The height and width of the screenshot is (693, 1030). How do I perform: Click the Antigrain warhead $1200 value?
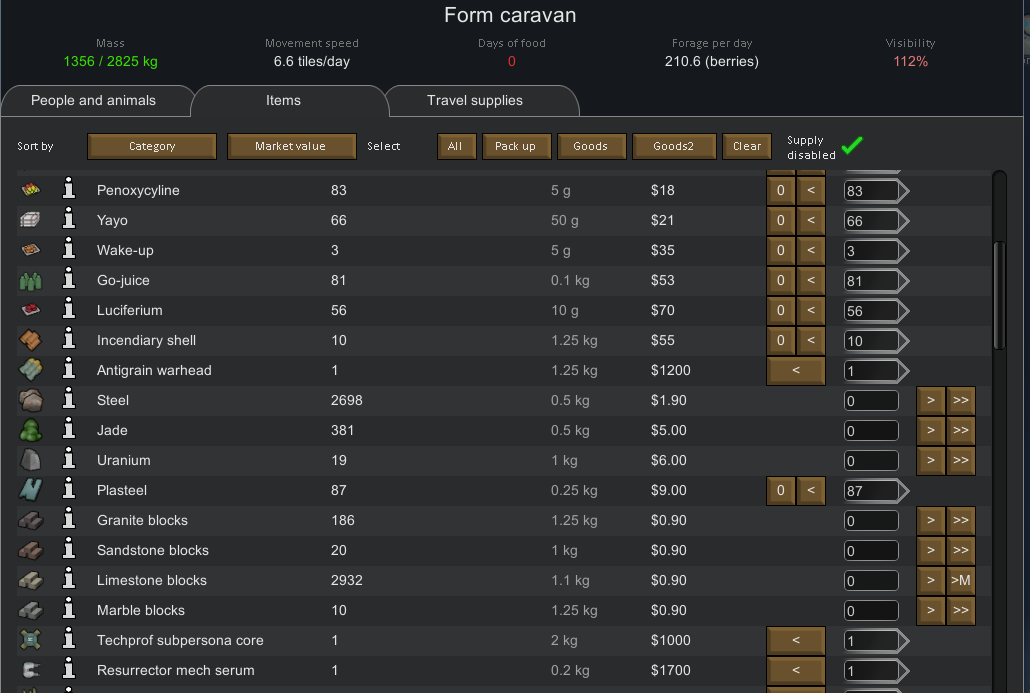671,370
